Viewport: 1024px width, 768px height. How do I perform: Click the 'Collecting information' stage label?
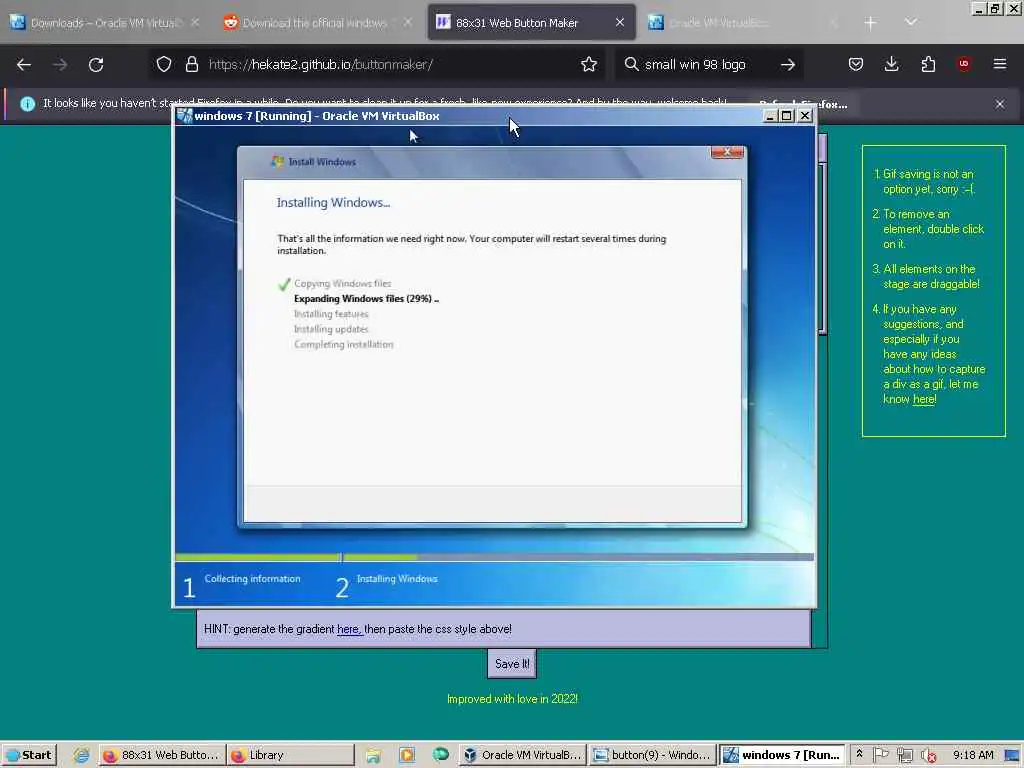[x=252, y=579]
